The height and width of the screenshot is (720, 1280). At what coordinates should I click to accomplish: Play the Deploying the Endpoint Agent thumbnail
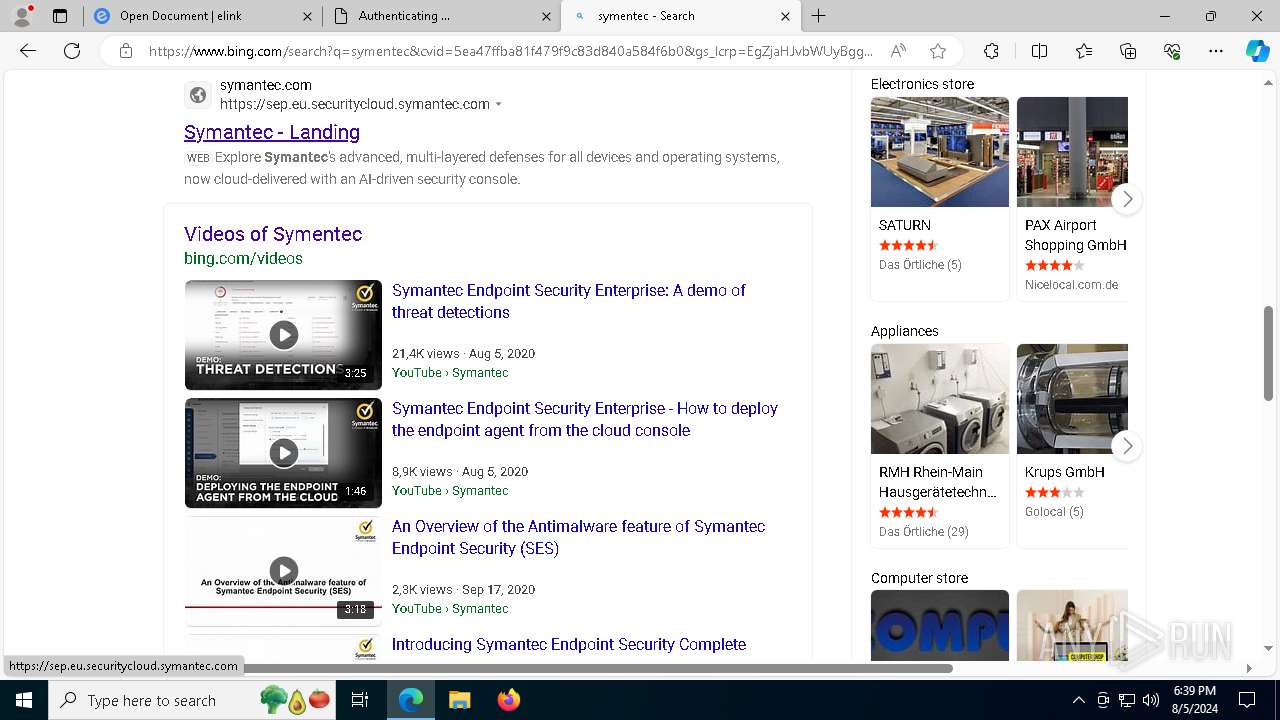pyautogui.click(x=283, y=453)
